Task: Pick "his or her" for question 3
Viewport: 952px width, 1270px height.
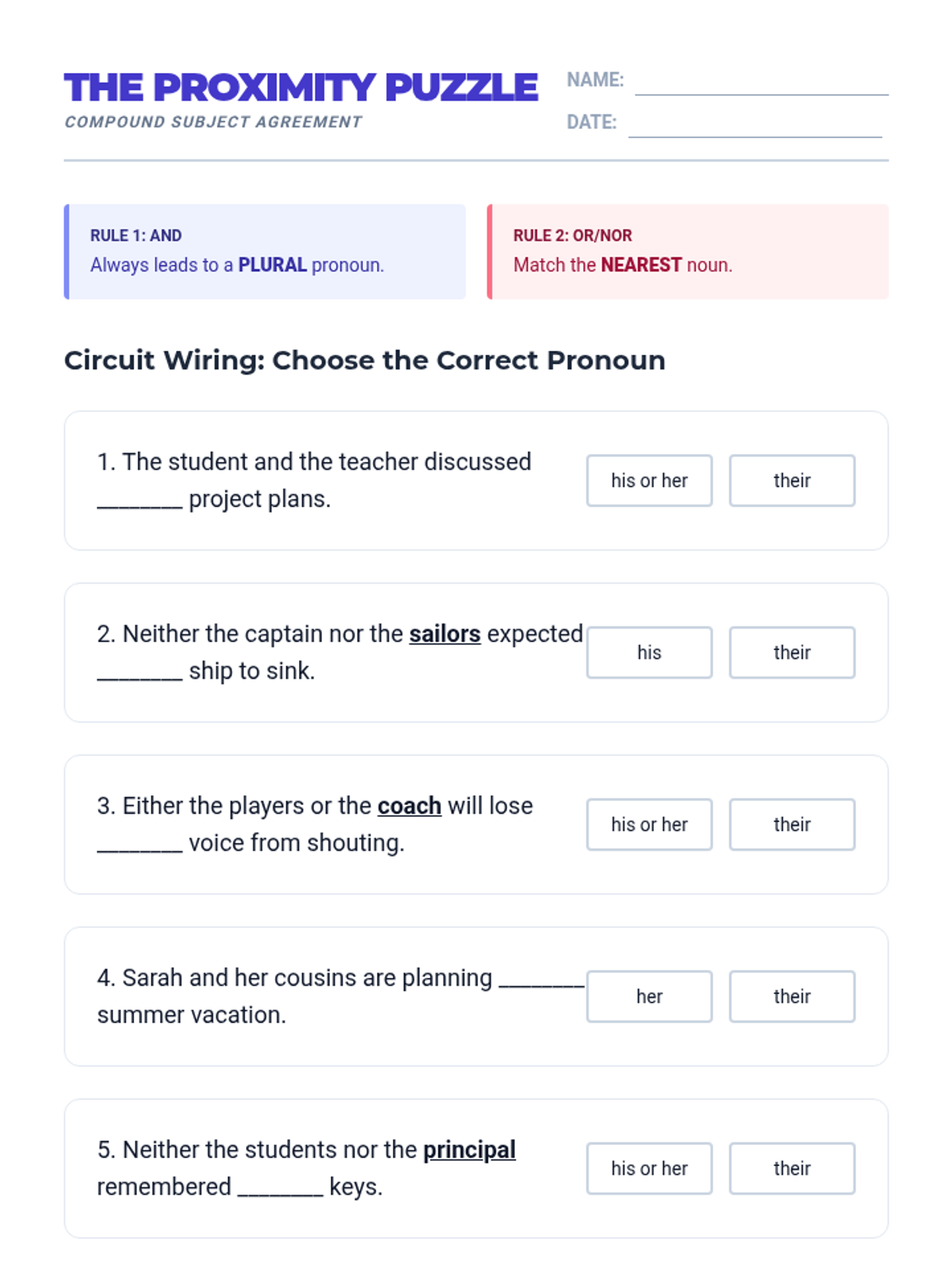Action: point(649,825)
